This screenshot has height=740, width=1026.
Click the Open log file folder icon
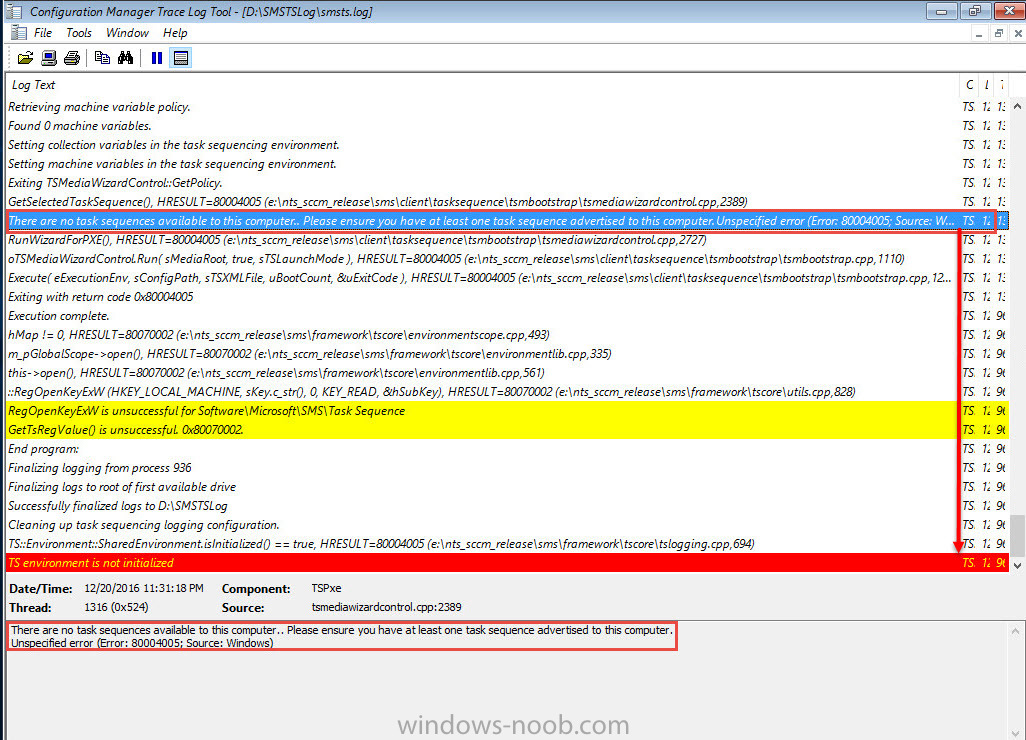[x=26, y=58]
